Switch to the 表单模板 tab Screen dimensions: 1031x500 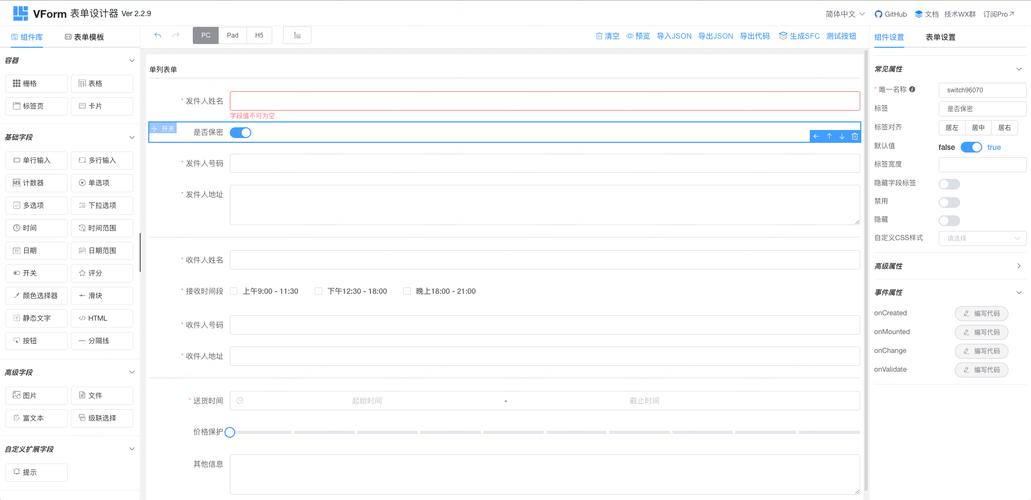pyautogui.click(x=84, y=38)
